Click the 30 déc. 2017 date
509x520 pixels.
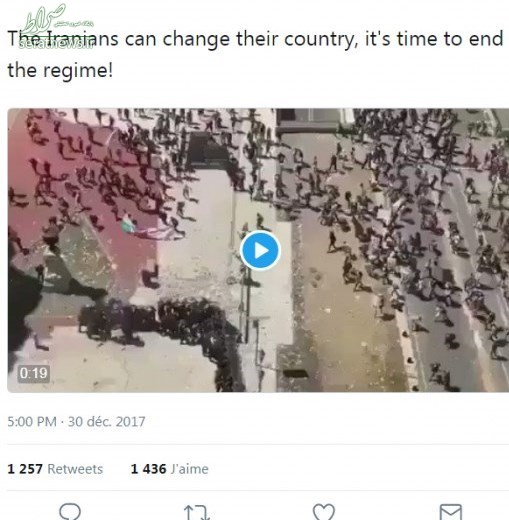[x=107, y=422]
